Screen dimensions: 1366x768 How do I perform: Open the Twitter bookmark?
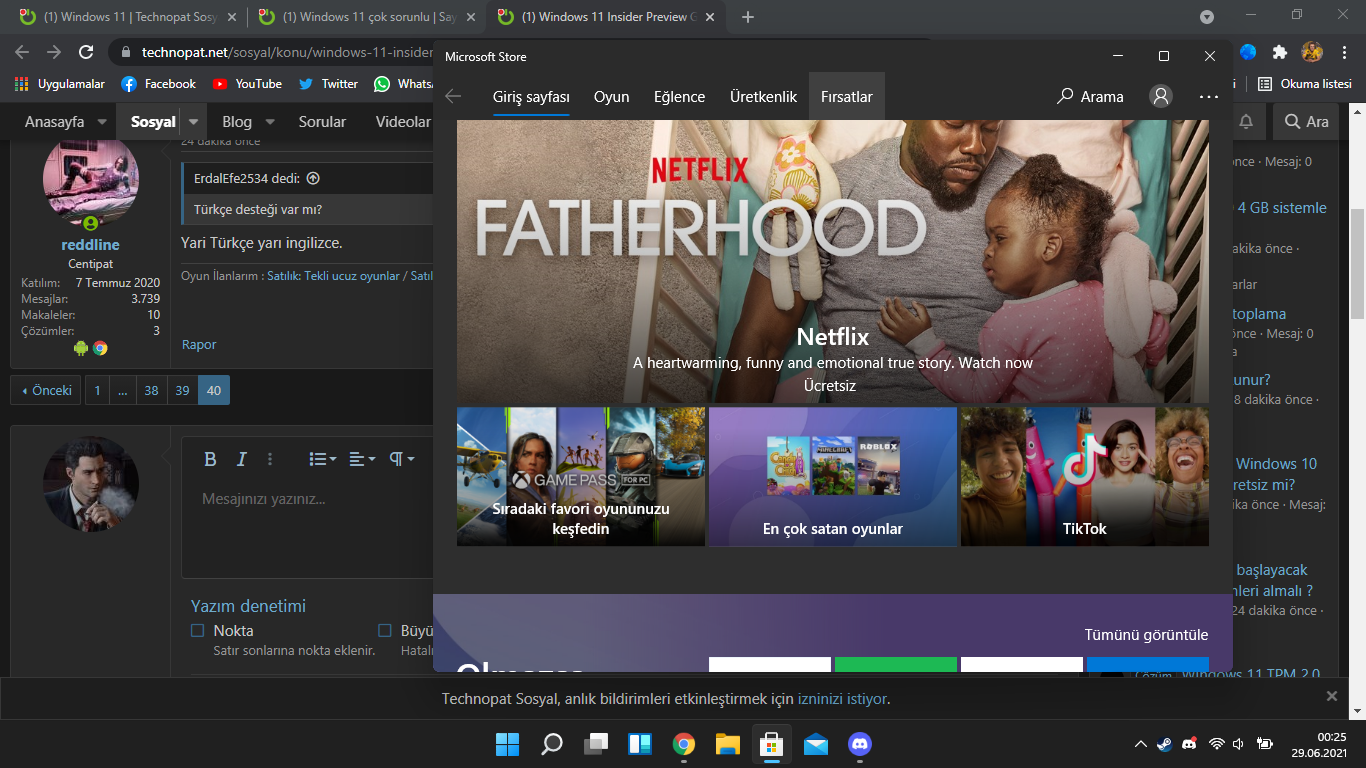[x=328, y=84]
